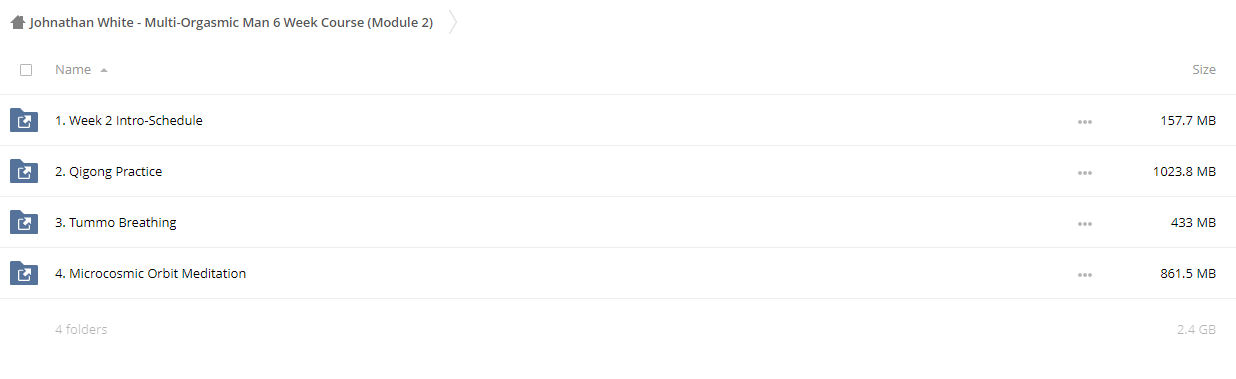The image size is (1236, 379).
Task: Open the more options dots for Week 2 Intro-Schedule
Action: pos(1085,122)
